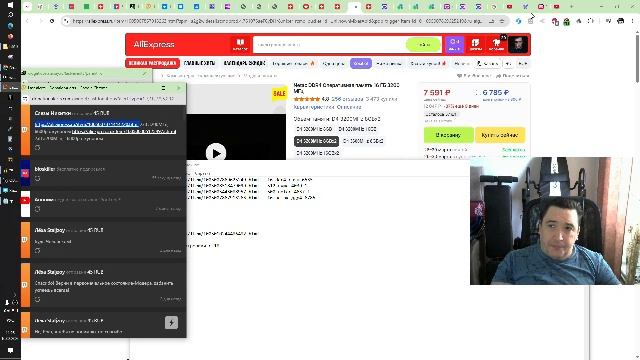Click the yellow SALE badge on product image
This screenshot has height=360, width=640.
[x=279, y=93]
